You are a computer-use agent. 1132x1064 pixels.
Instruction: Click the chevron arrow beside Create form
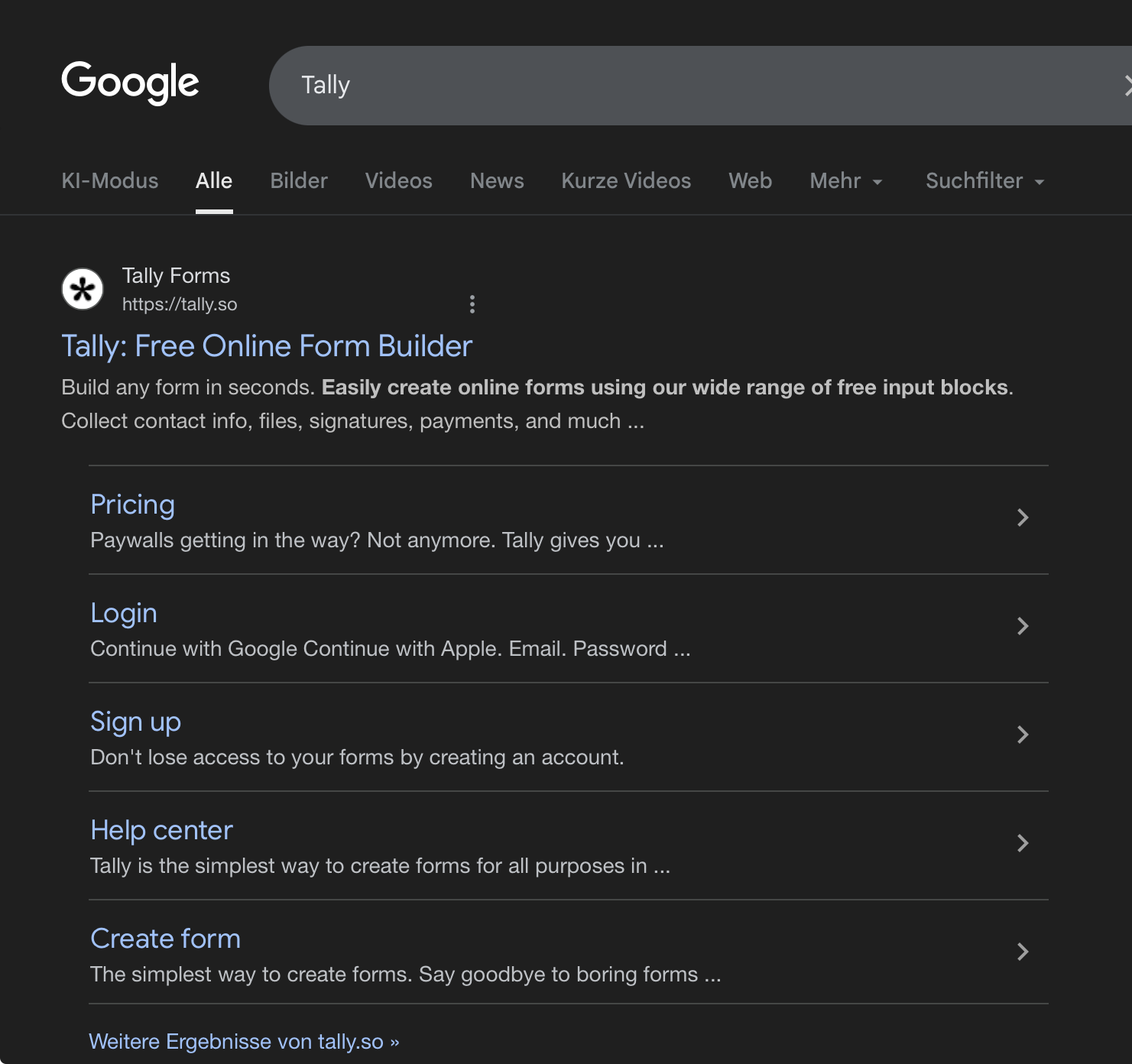click(1023, 952)
